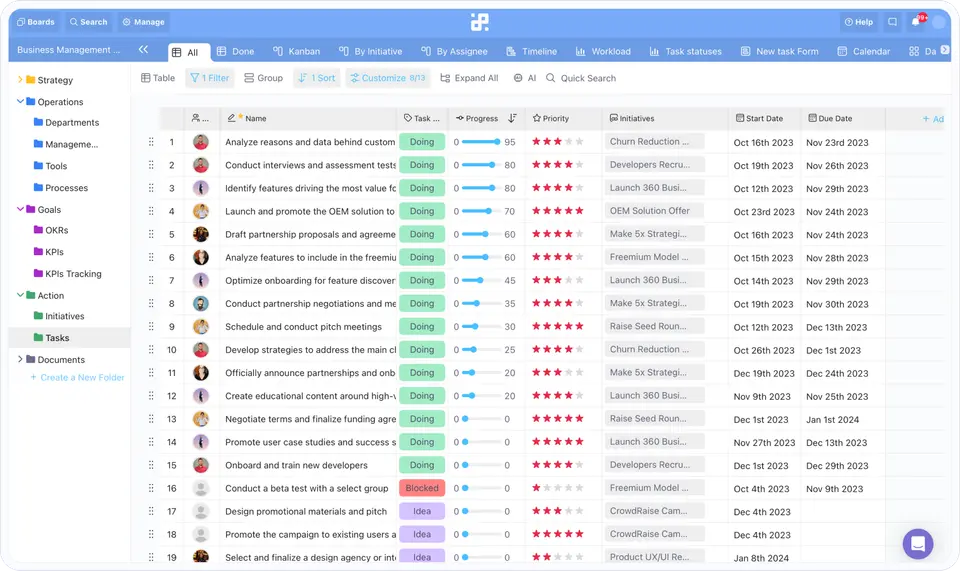Click the drag handle of row 10
Screen dimensions: 960x571
(151, 349)
